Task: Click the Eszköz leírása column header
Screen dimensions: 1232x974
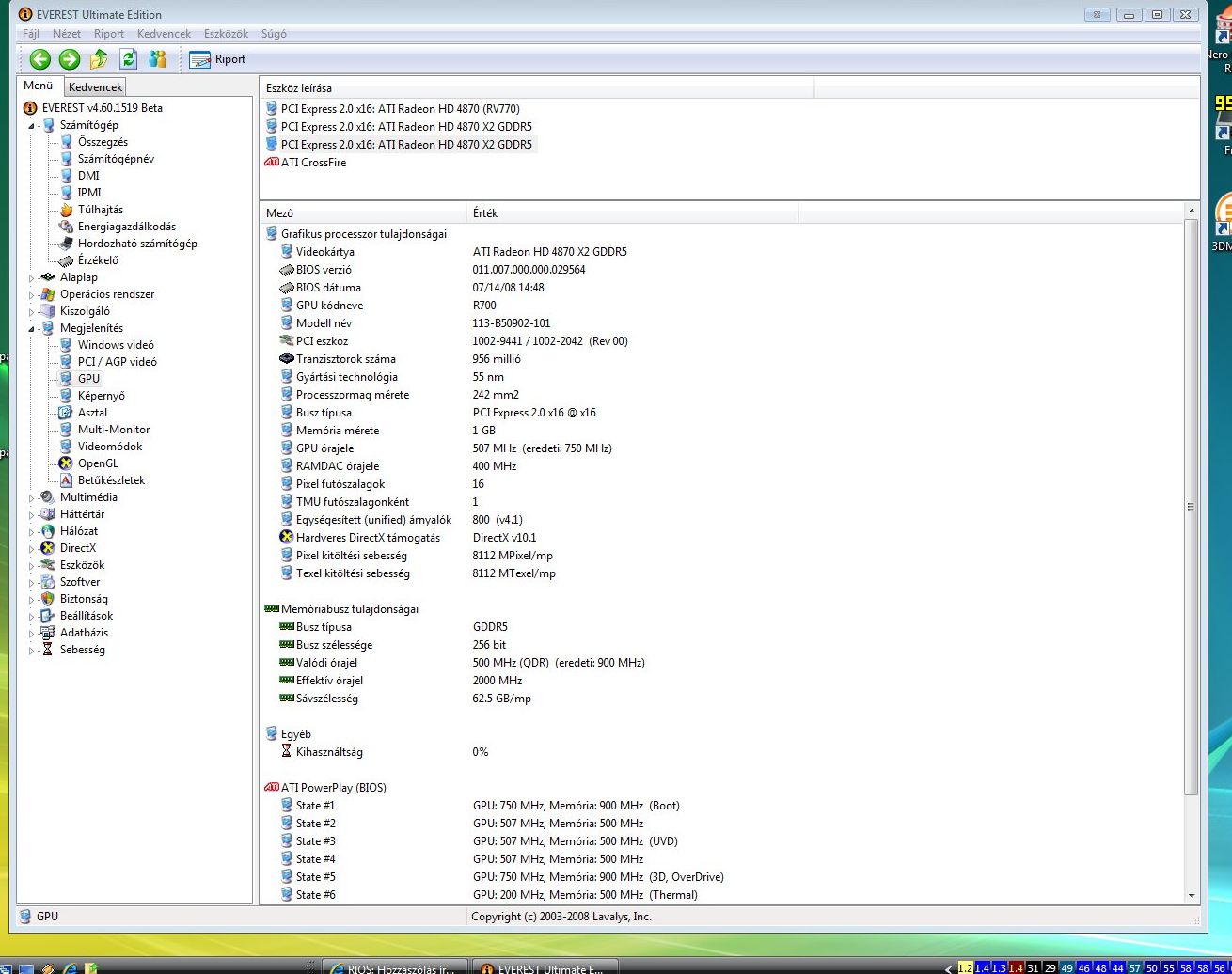Action: [x=536, y=88]
